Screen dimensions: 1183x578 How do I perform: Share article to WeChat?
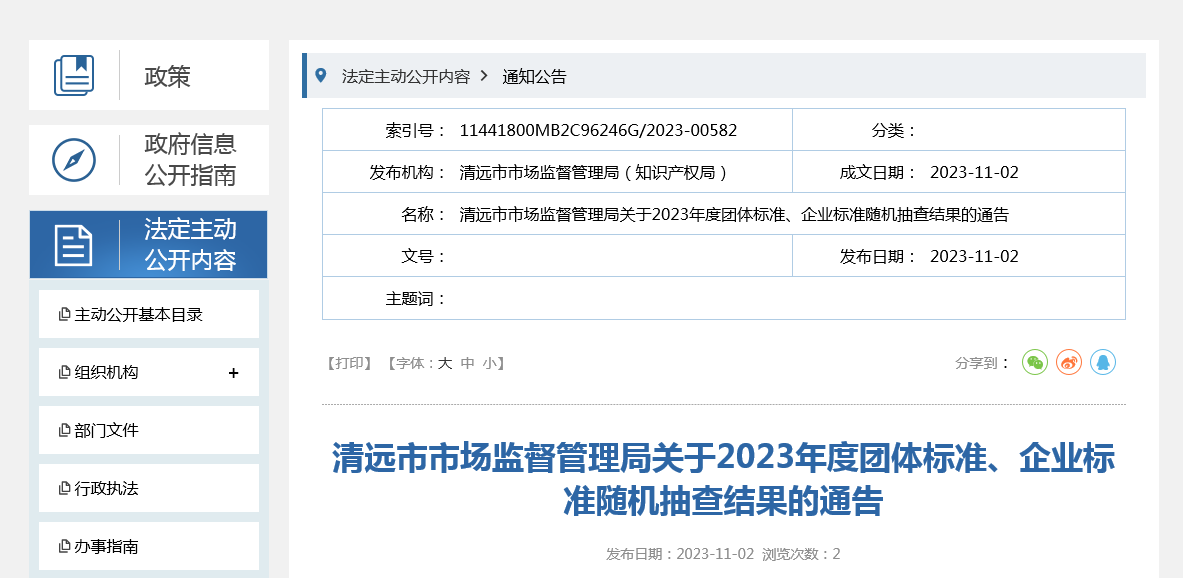tap(1034, 363)
